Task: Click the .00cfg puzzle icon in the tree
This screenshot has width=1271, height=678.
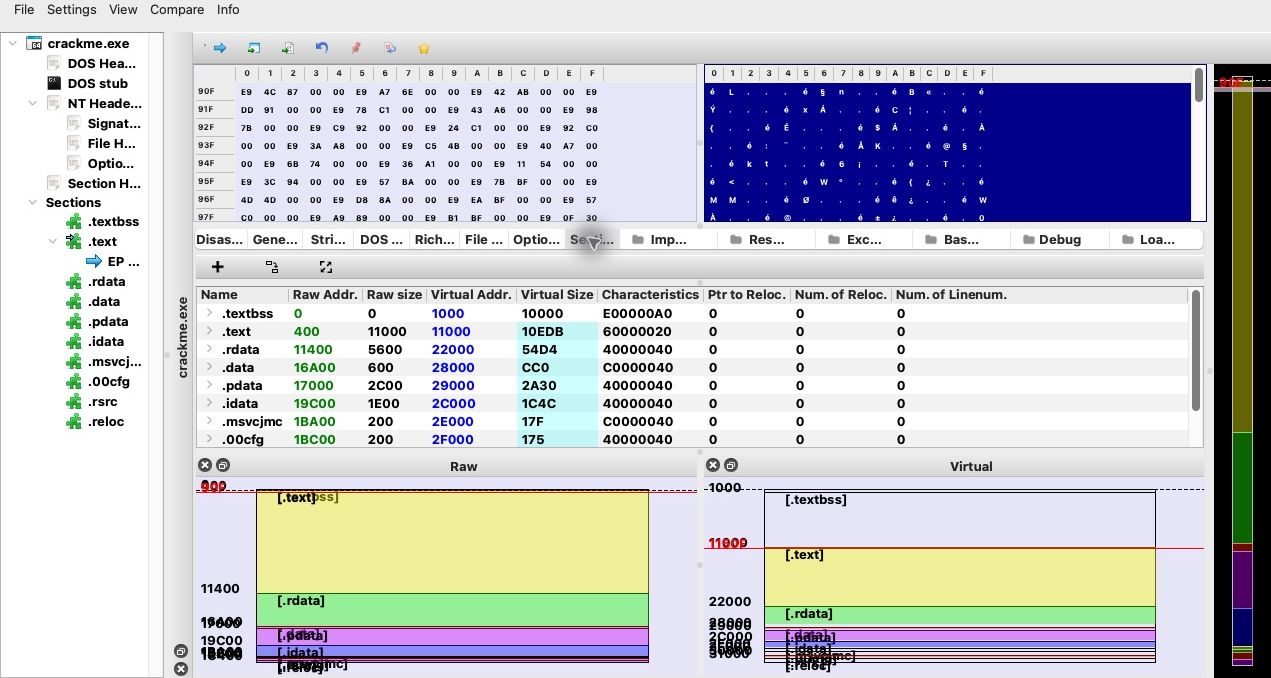Action: pyautogui.click(x=74, y=381)
